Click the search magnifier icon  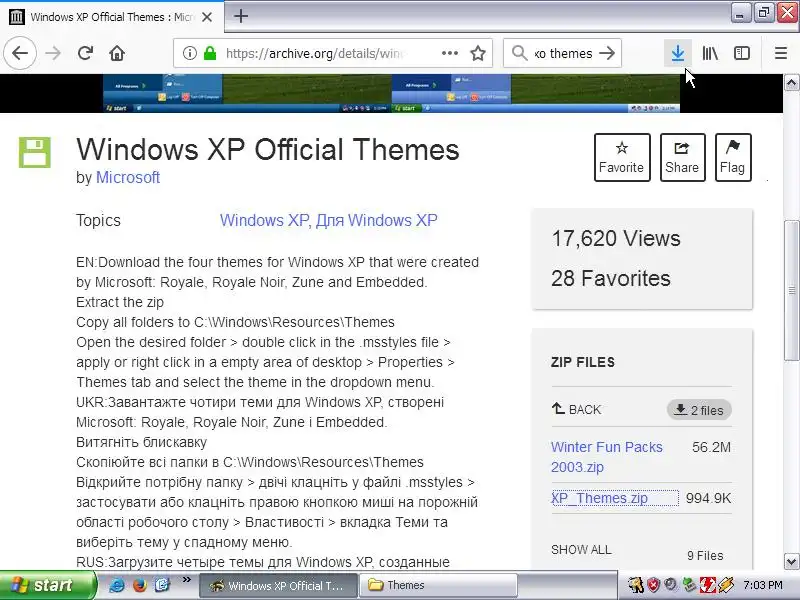tap(519, 53)
